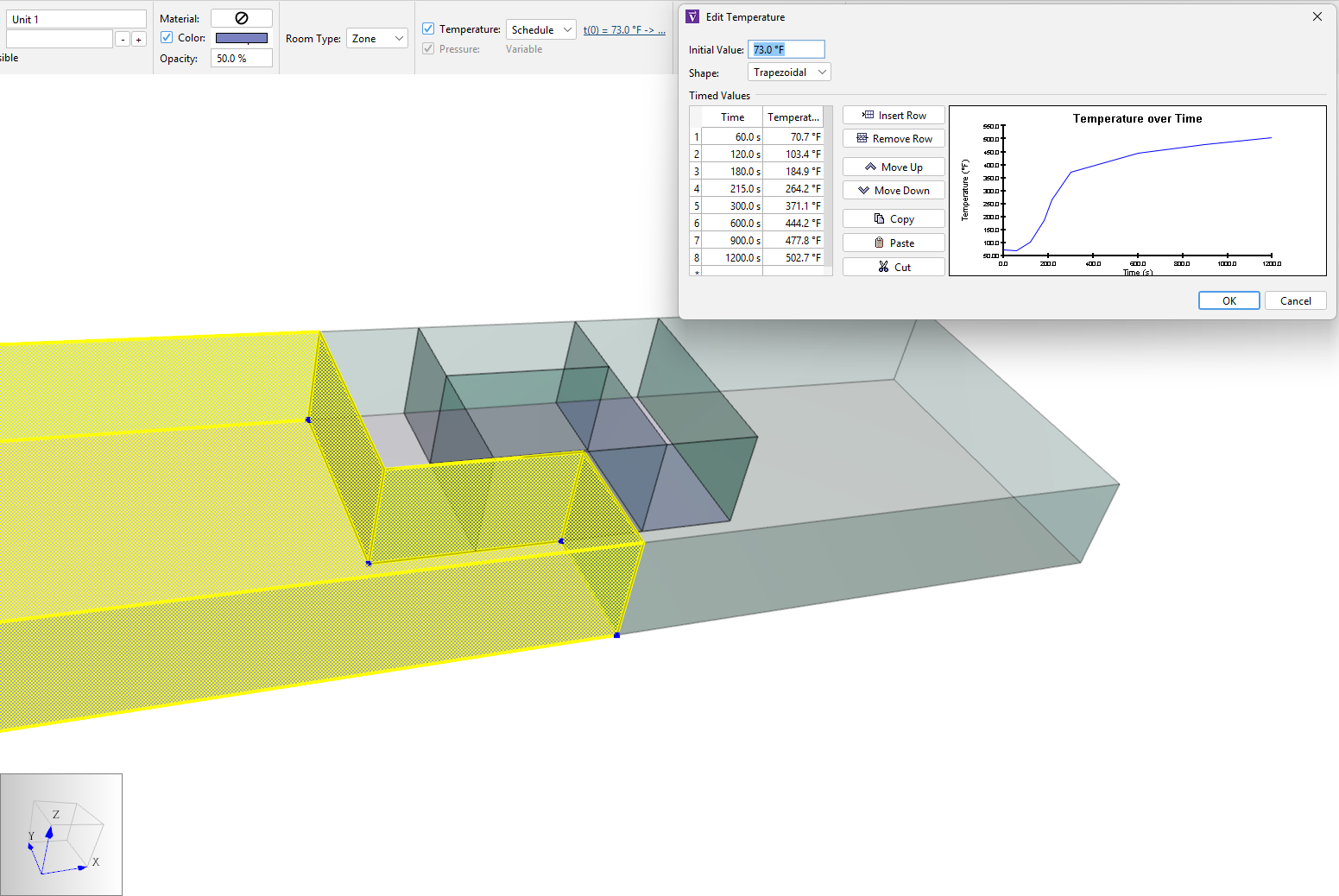Click the Copy icon button
Screen dimensions: 1339x896
(894, 219)
